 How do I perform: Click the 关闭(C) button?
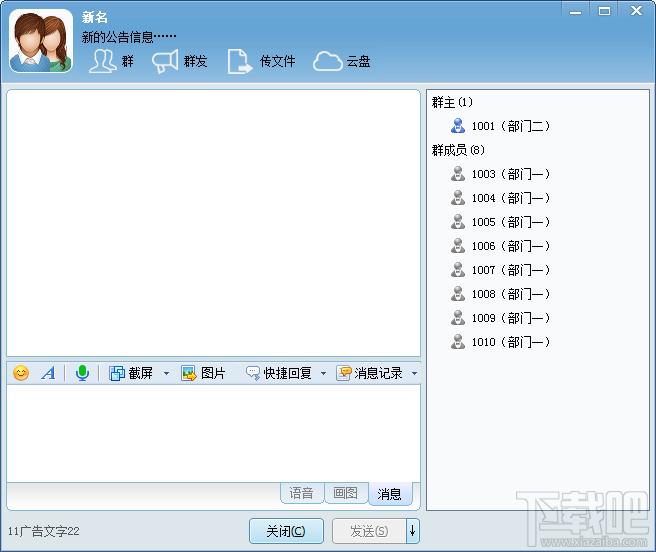pyautogui.click(x=286, y=531)
